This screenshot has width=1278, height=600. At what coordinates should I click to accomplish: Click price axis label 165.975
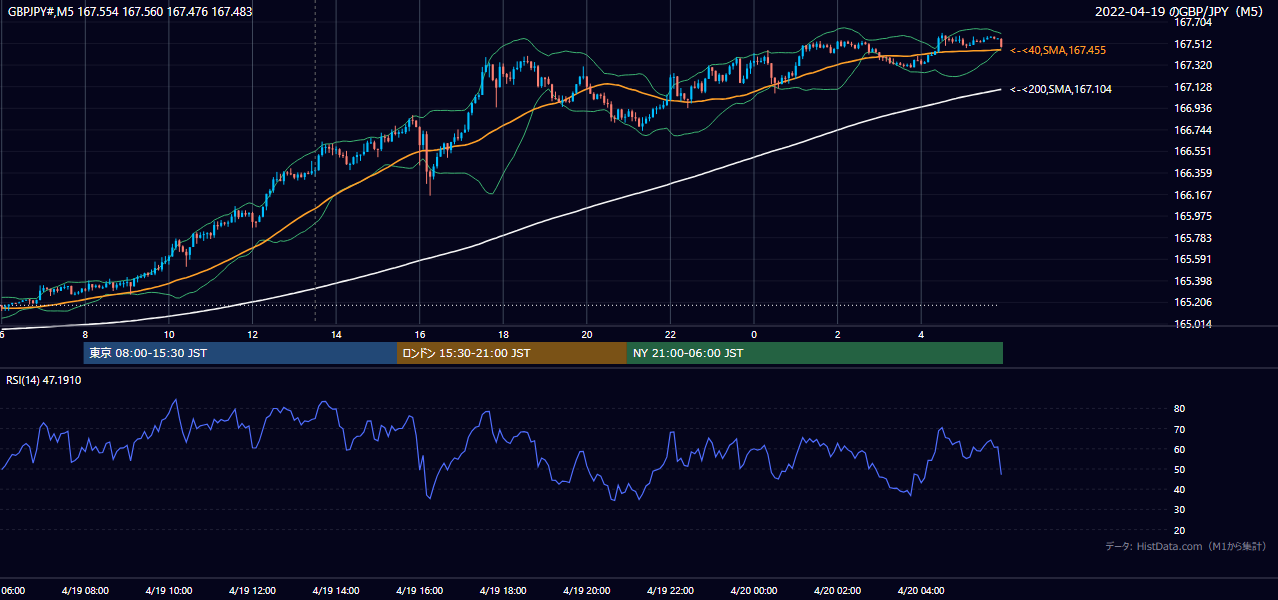[1193, 216]
